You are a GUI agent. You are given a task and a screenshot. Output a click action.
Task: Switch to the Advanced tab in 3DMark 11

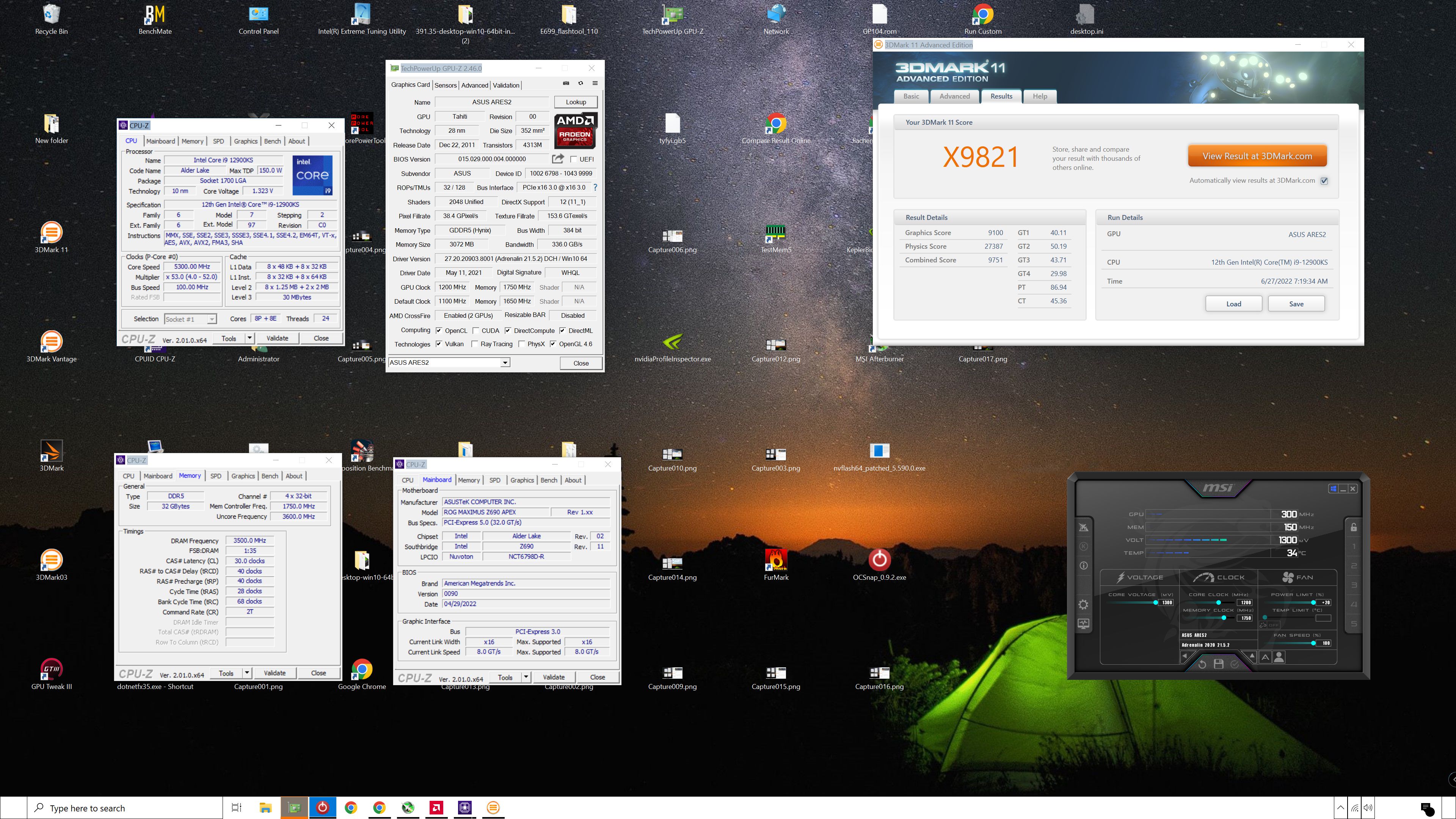pos(955,96)
